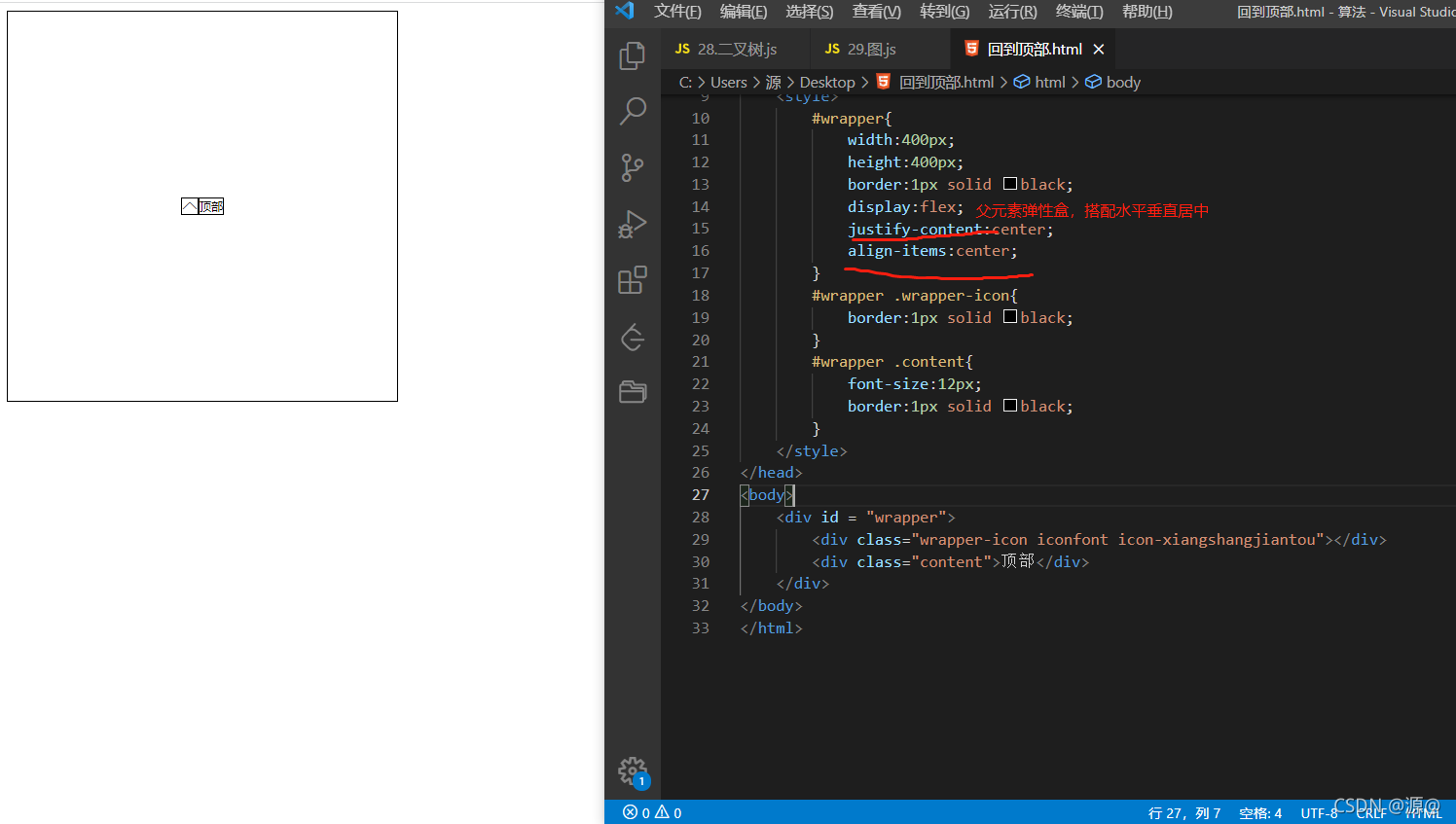Image resolution: width=1456 pixels, height=824 pixels.
Task: Click the 回到顶部.html breadcrumb segment
Action: [x=947, y=82]
